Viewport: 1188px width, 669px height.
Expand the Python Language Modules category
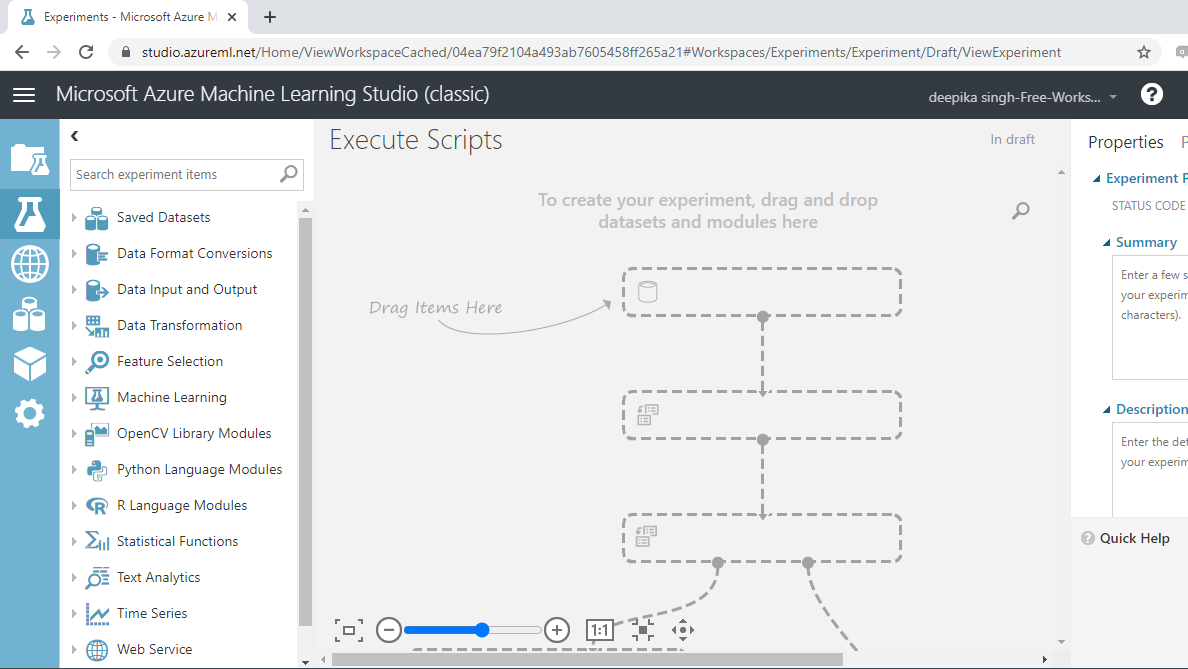(x=74, y=469)
